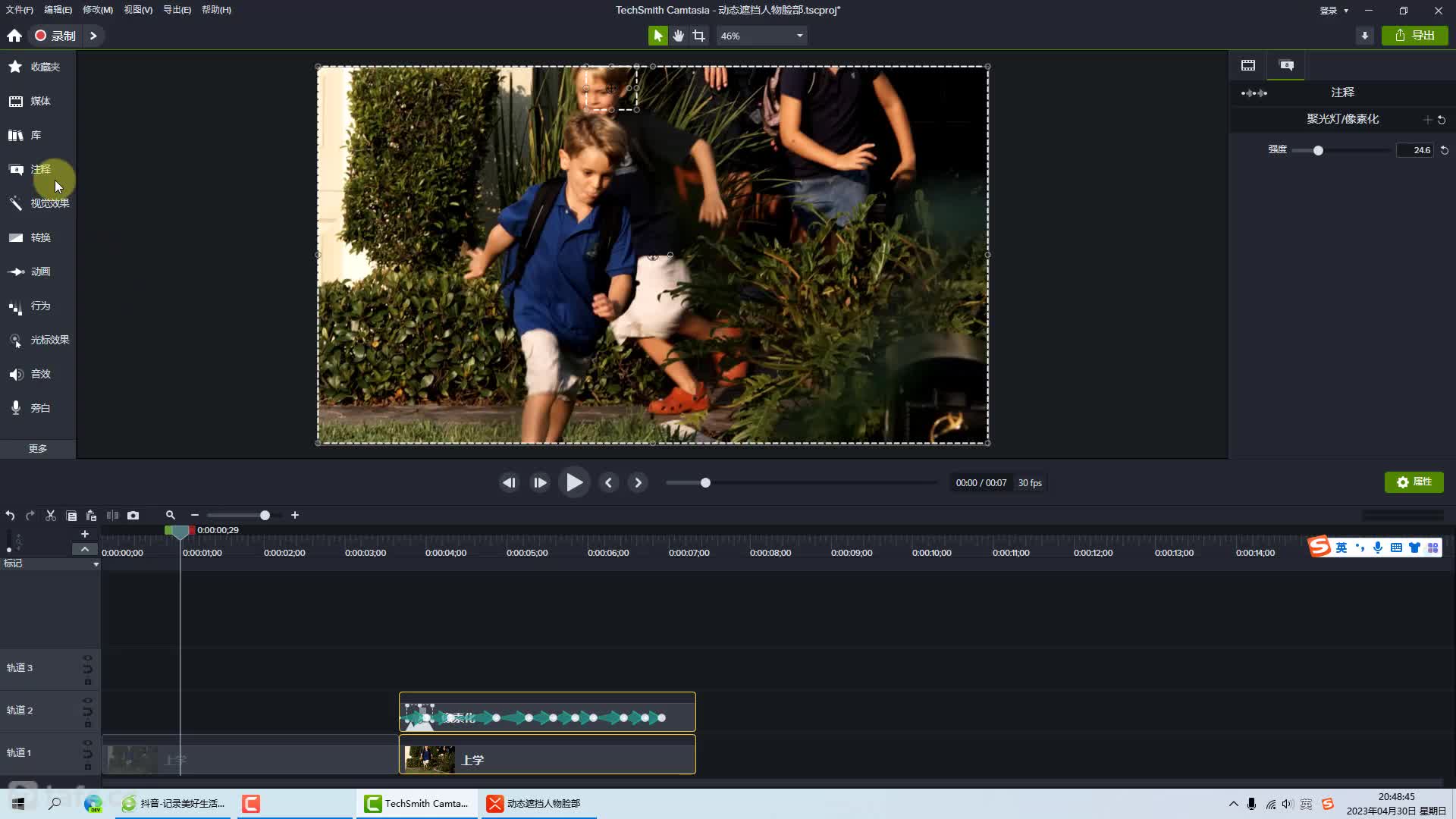Open 光标效果 cursor effects panel
This screenshot has height=819, width=1456.
pos(38,340)
